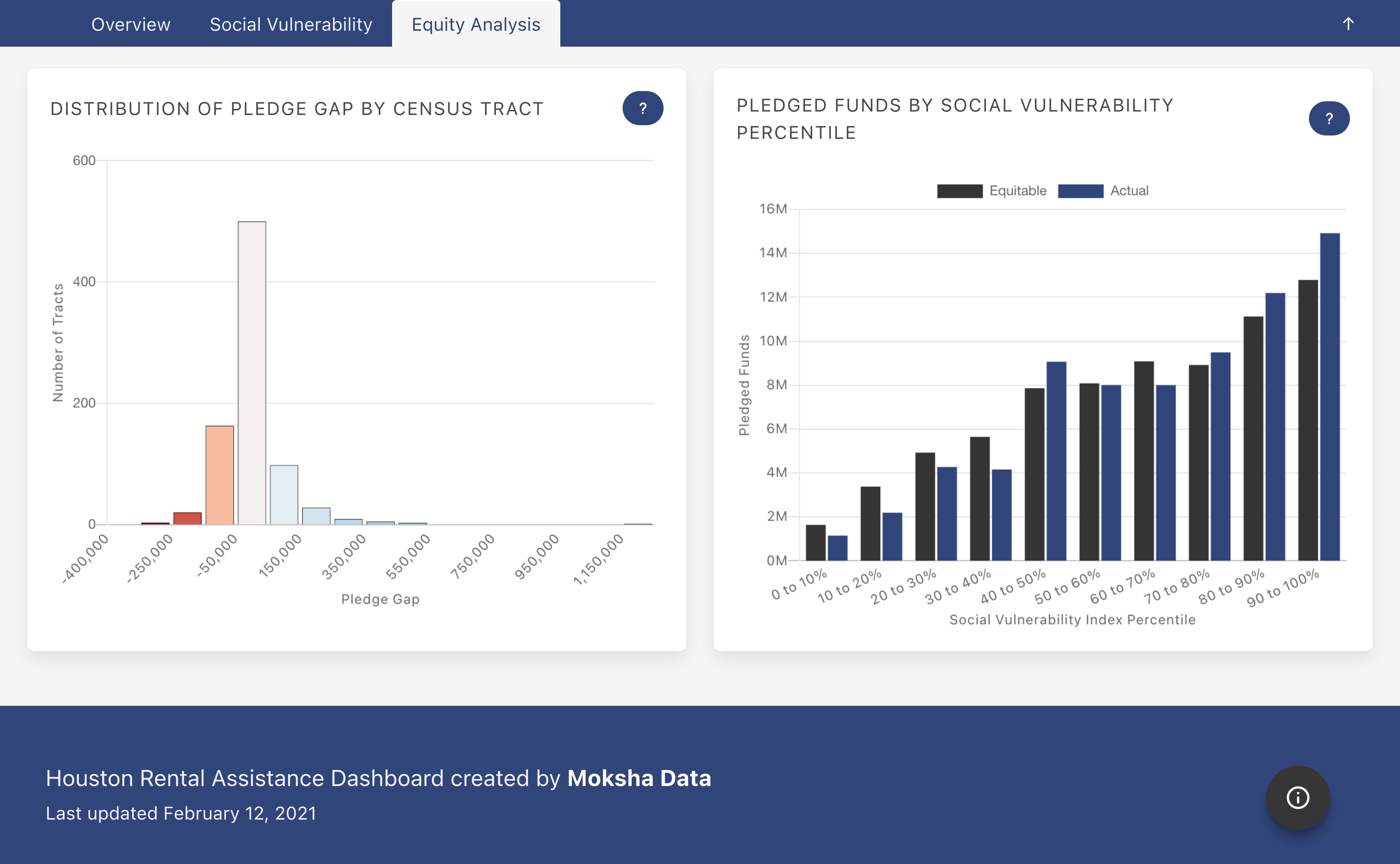Click the orange pledge gap histogram bar

(219, 475)
